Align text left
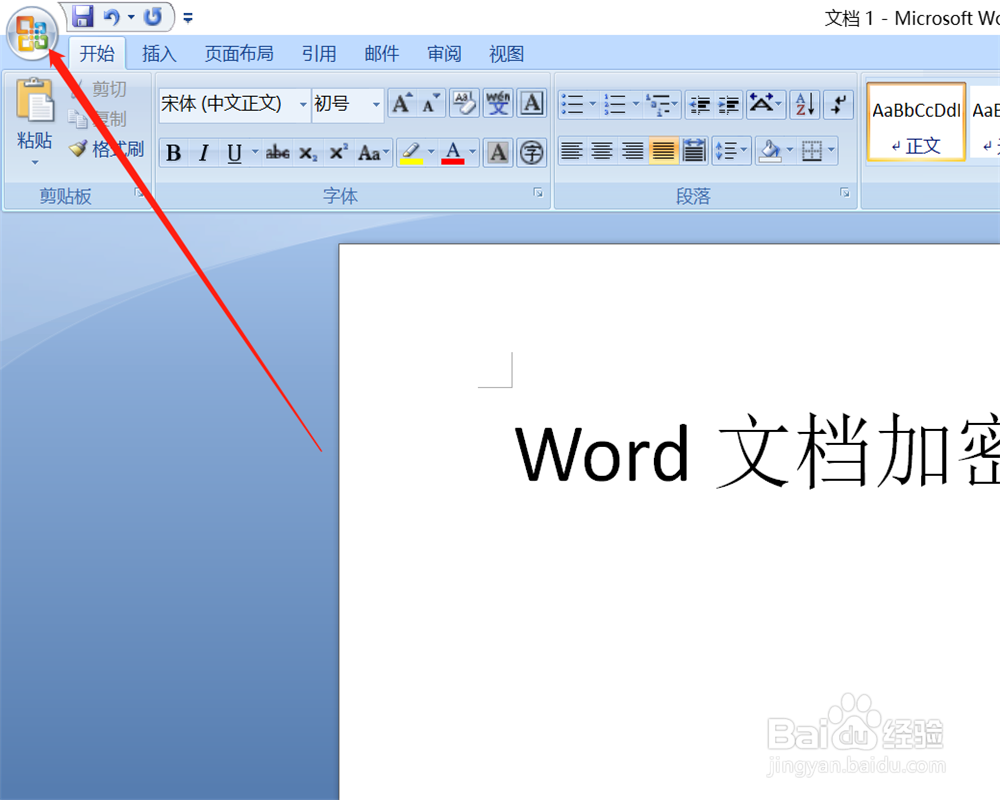Viewport: 1000px width, 800px height. click(571, 151)
